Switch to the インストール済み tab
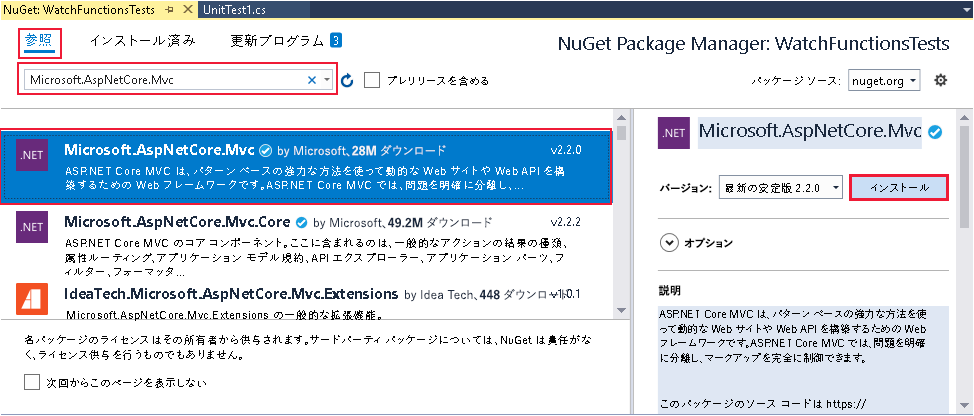Image resolution: width=974 pixels, height=416 pixels. pos(142,41)
